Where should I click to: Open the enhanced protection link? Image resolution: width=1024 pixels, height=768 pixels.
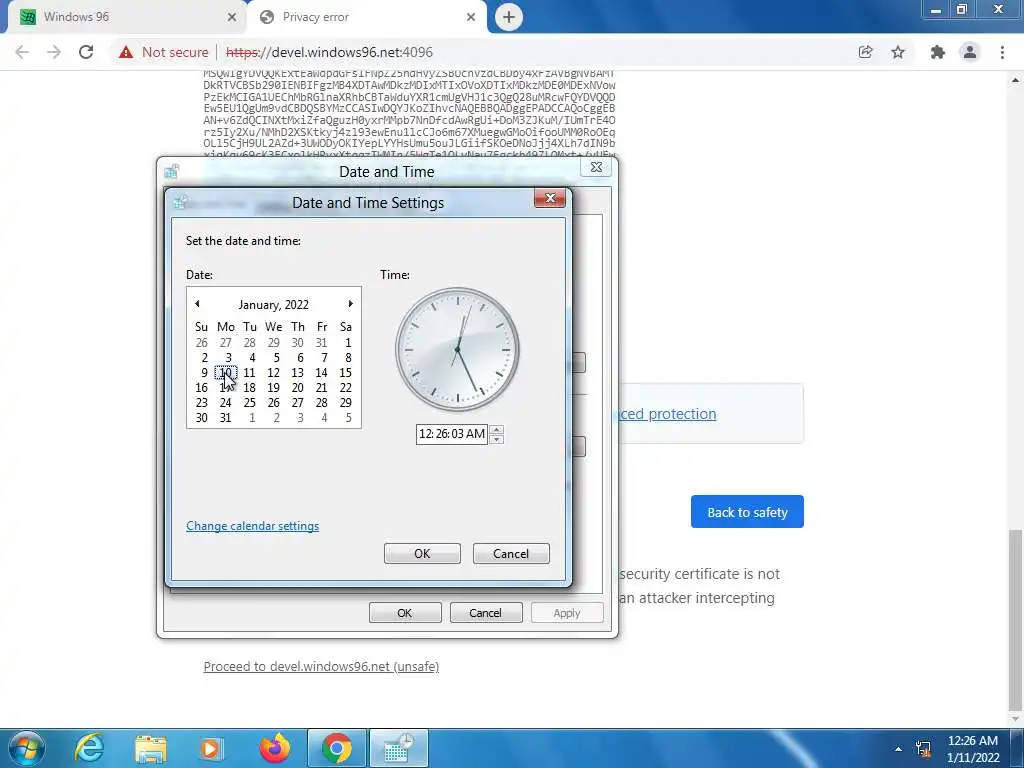667,414
